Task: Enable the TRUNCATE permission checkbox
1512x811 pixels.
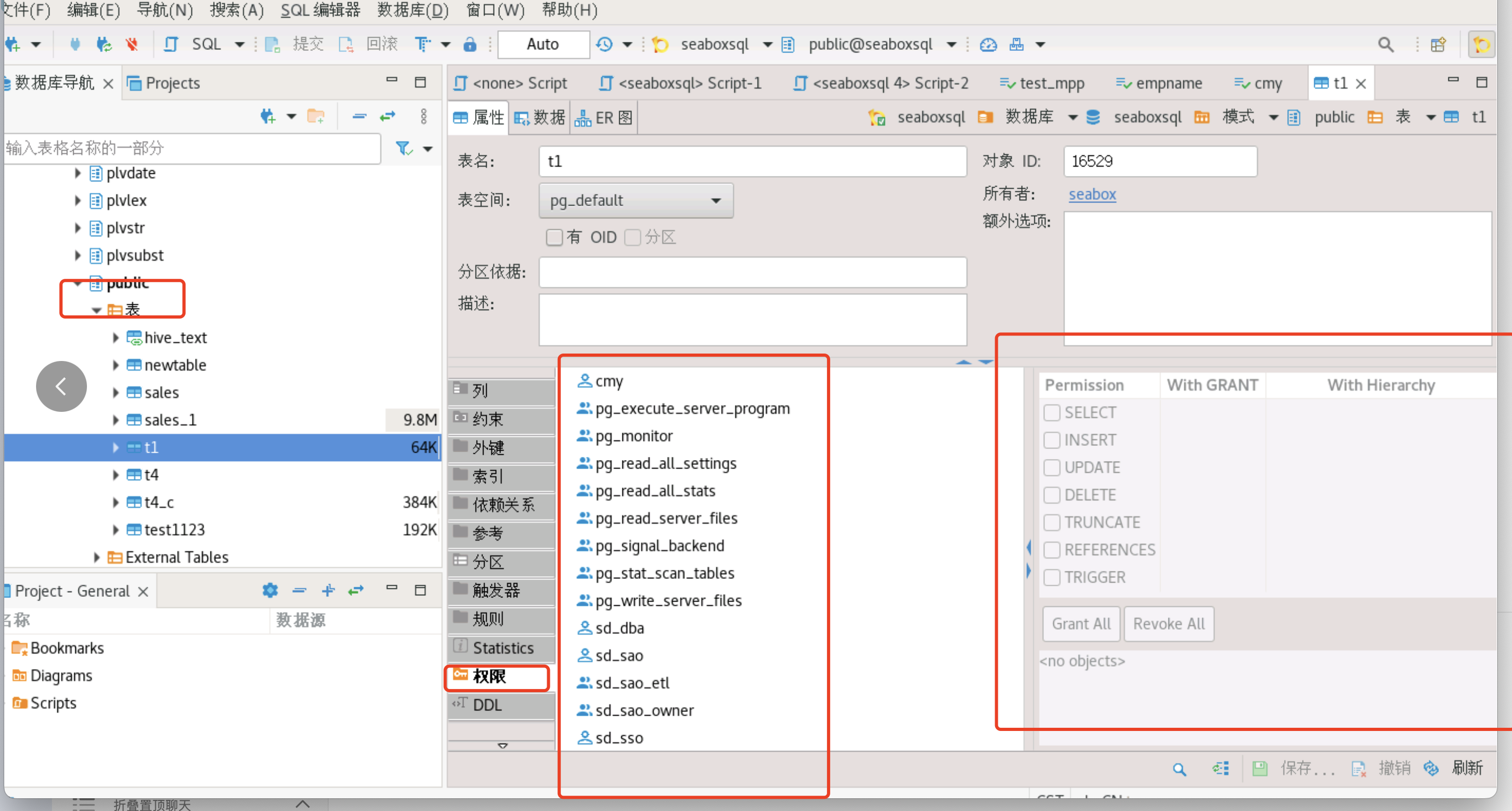Action: click(x=1051, y=522)
